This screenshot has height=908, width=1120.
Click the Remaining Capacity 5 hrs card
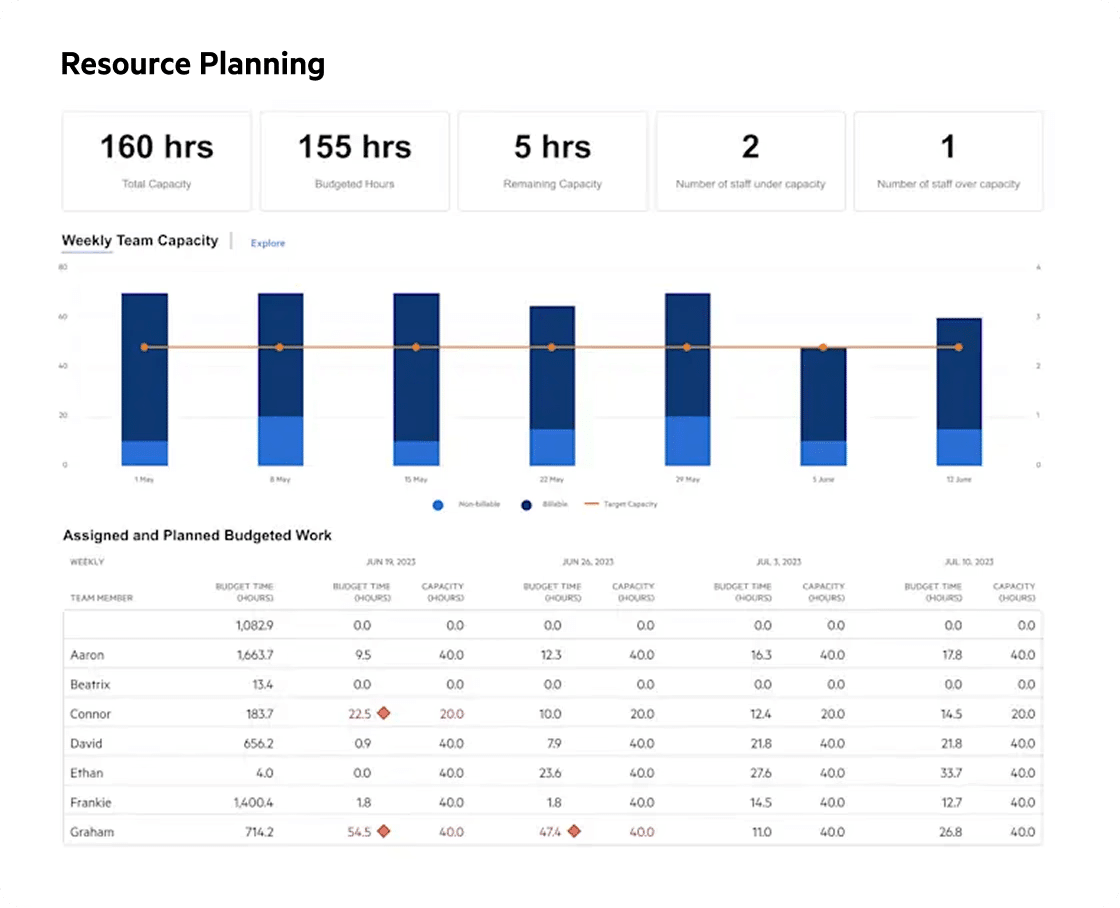click(x=552, y=161)
